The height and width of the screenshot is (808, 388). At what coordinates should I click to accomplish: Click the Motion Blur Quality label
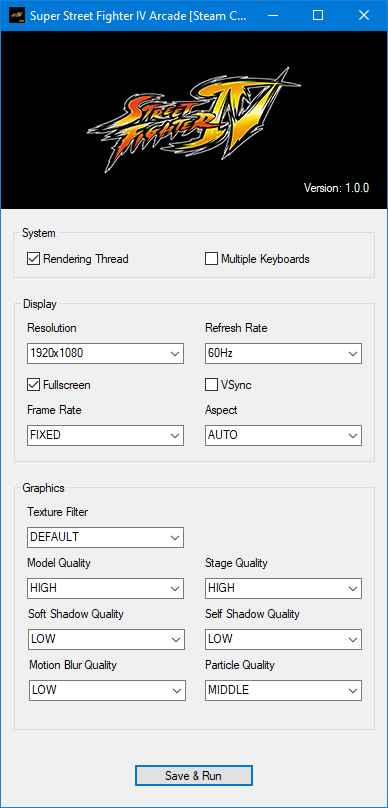coord(73,665)
